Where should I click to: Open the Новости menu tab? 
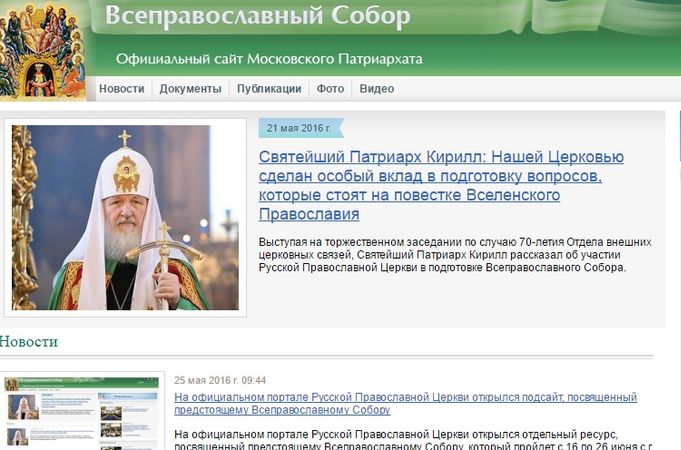click(x=122, y=89)
